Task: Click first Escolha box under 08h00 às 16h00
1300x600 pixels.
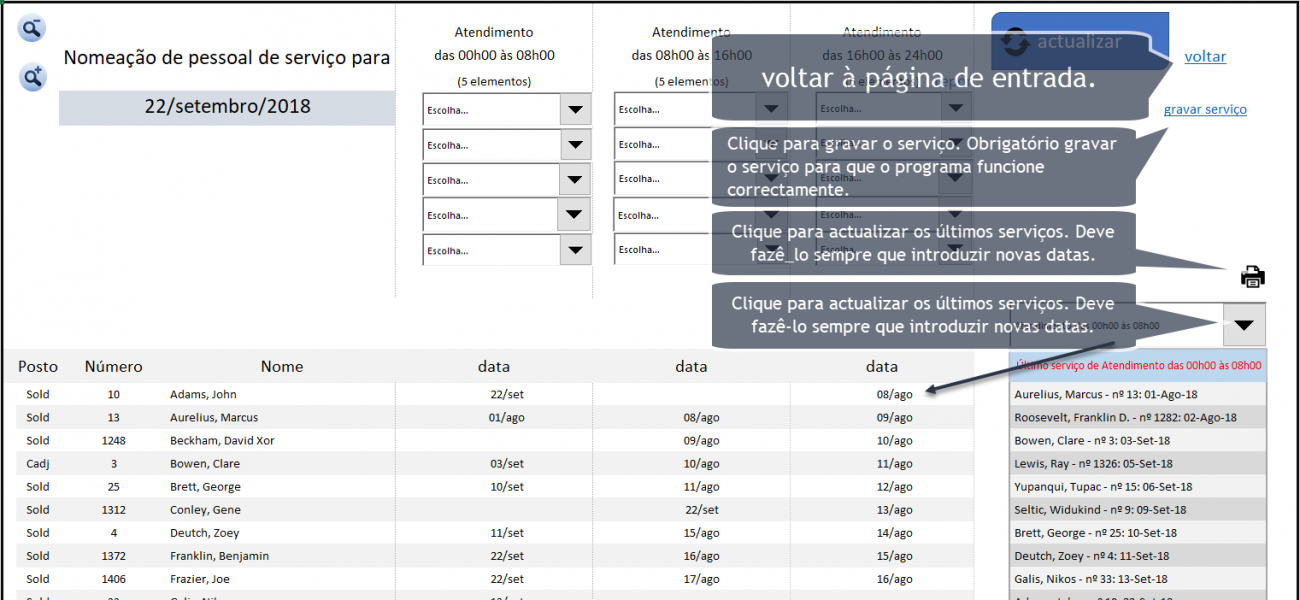Action: (x=662, y=110)
